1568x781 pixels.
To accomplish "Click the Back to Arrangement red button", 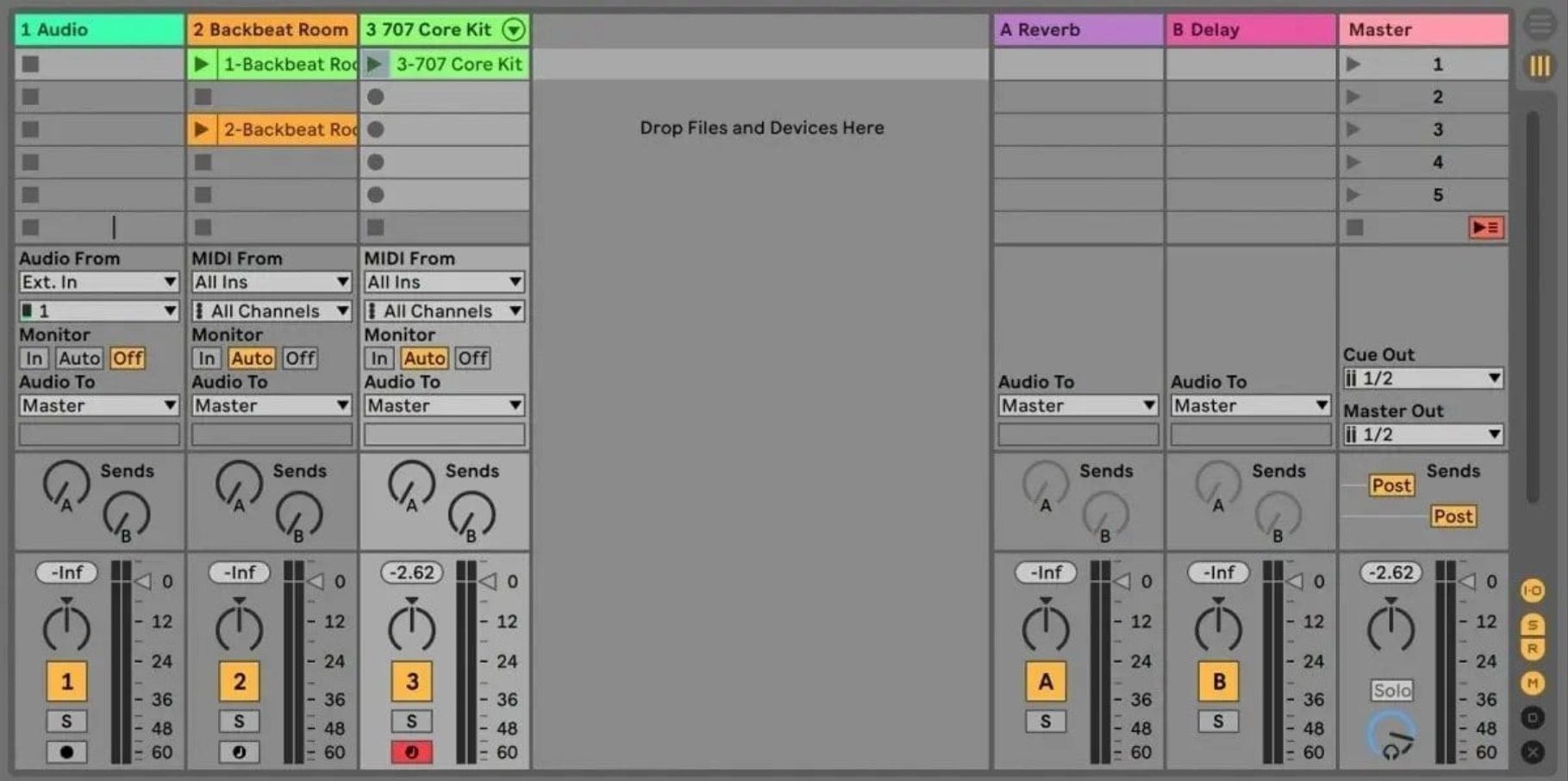I will pos(1486,228).
